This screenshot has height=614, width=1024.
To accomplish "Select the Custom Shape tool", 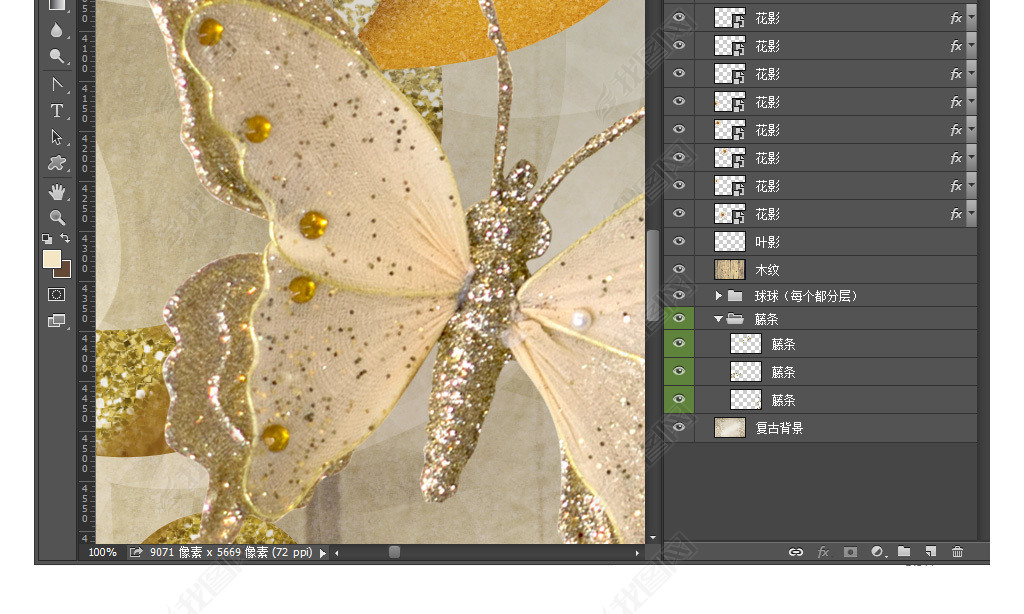I will point(57,163).
